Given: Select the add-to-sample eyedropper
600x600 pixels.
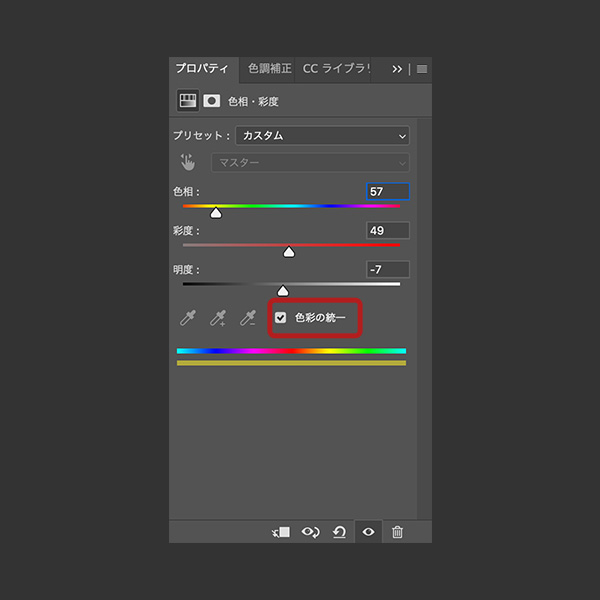Looking at the screenshot, I should 217,319.
